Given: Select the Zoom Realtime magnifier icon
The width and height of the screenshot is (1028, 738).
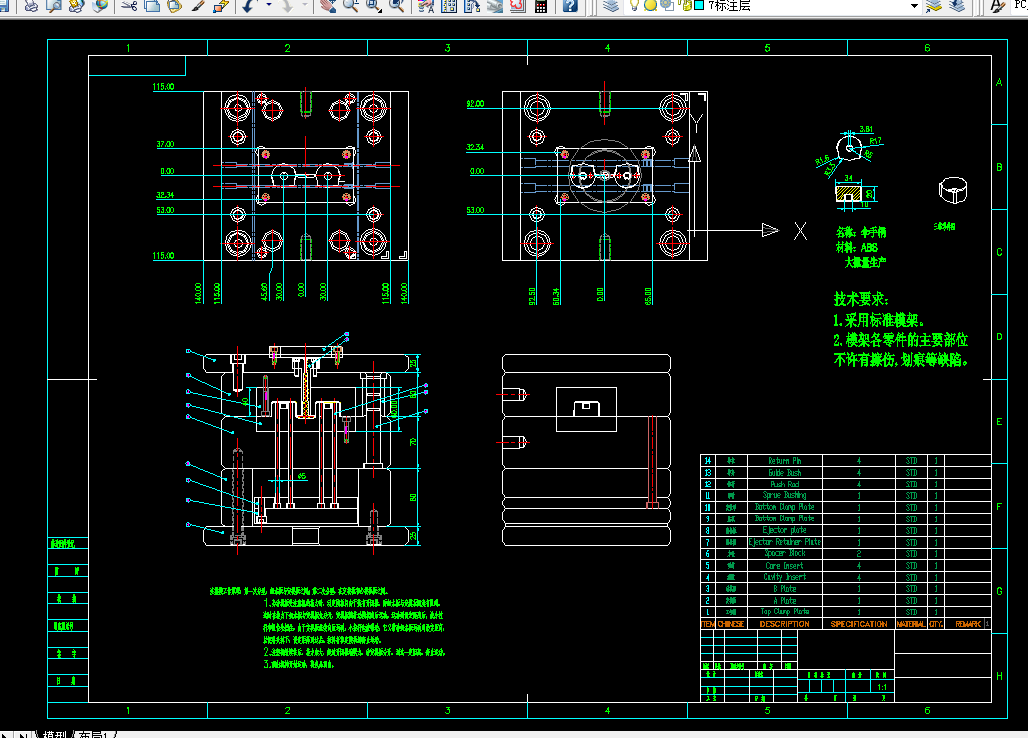Looking at the screenshot, I should pos(351,6).
